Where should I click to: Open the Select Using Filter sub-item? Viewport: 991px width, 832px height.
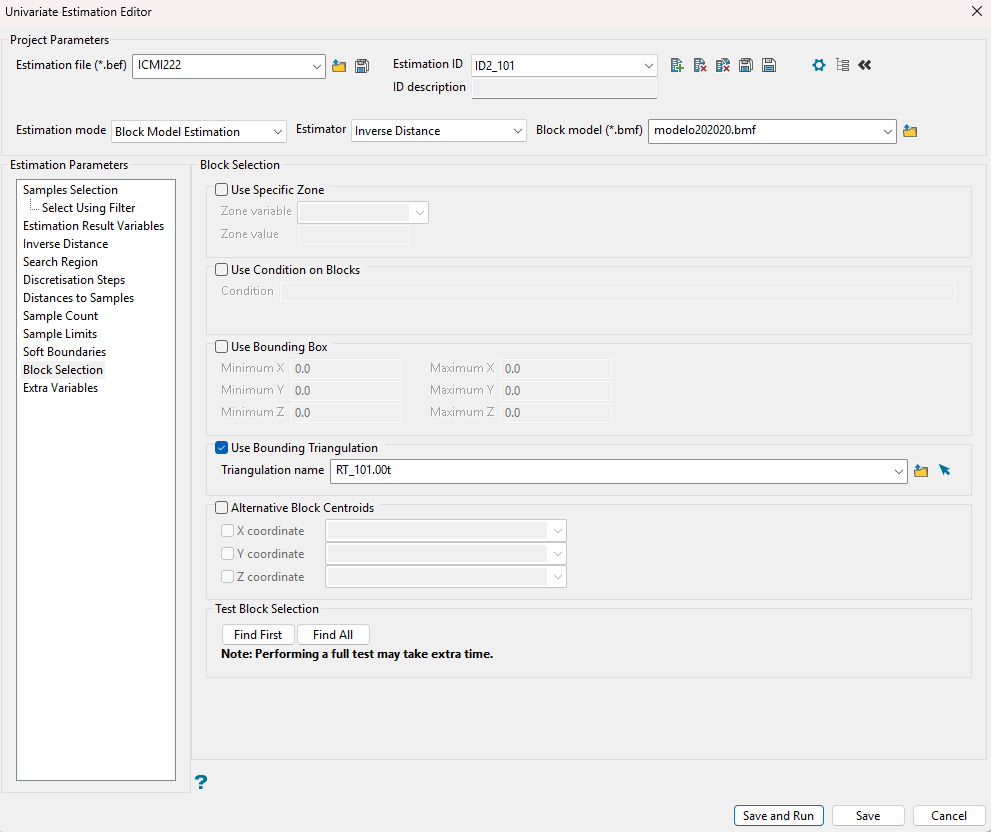(x=88, y=208)
